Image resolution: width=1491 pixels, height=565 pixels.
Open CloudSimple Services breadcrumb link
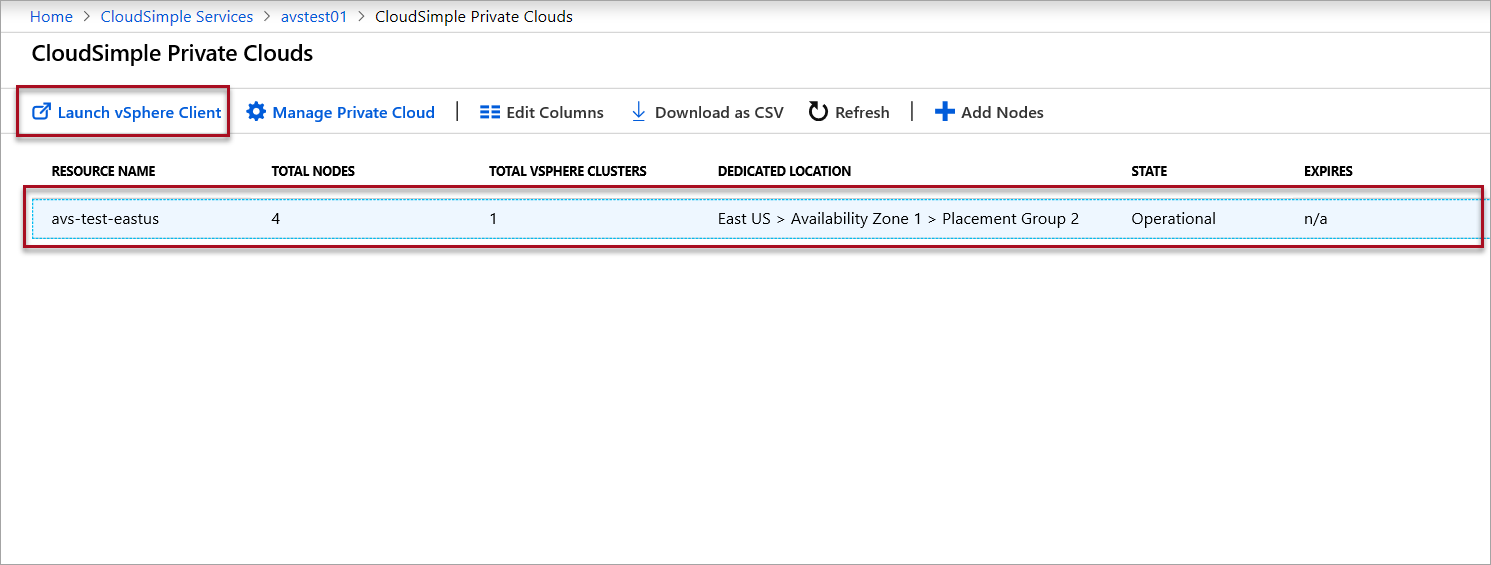(x=177, y=17)
